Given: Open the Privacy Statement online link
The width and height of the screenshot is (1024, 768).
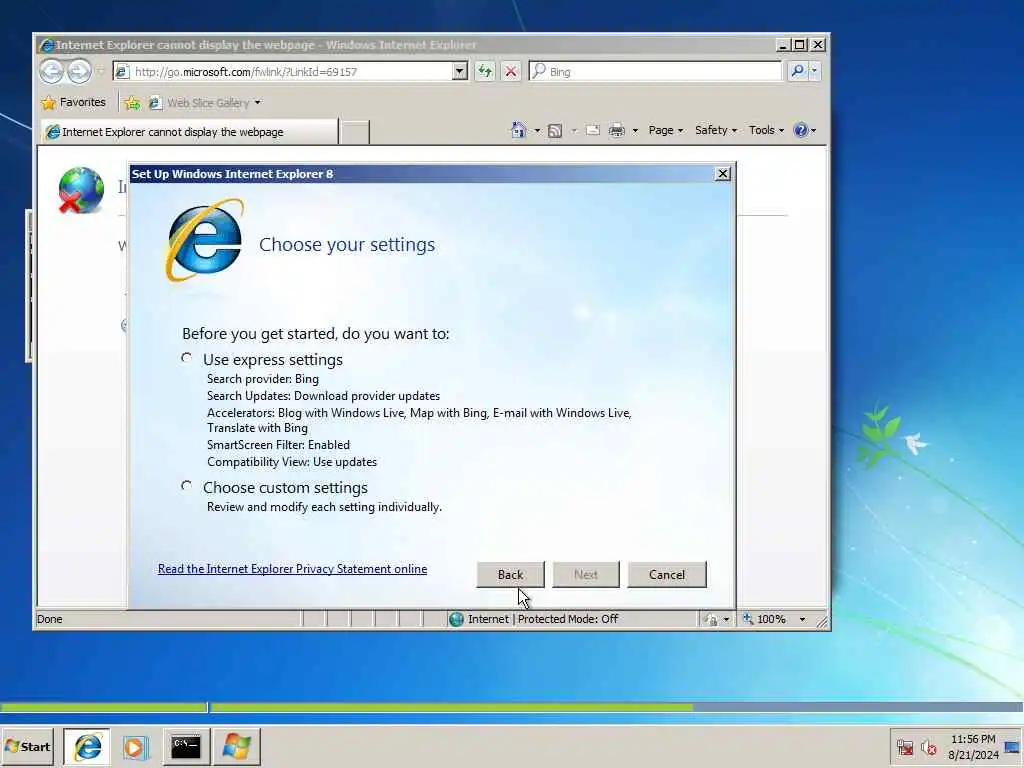Looking at the screenshot, I should [293, 569].
